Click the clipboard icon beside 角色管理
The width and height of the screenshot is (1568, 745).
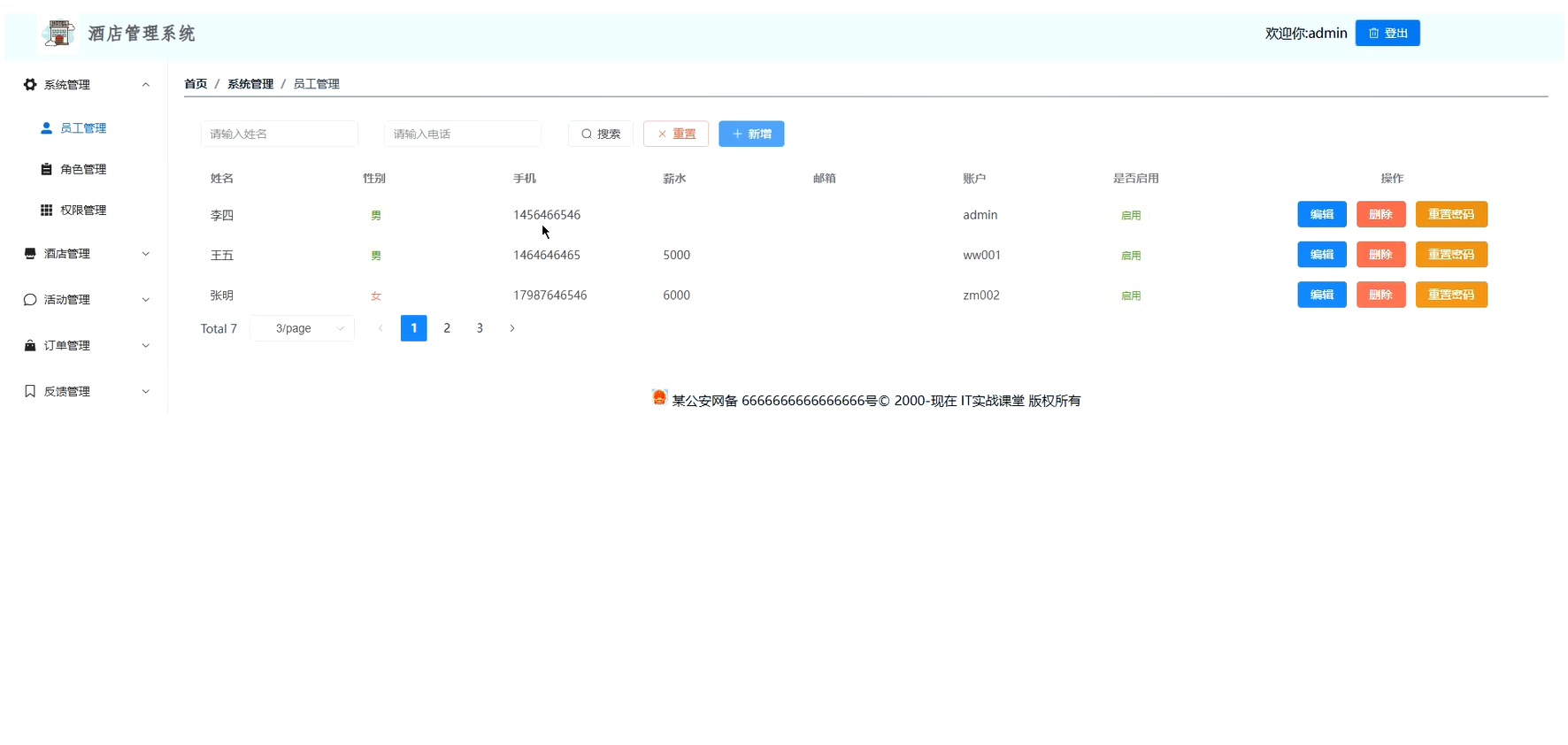(x=47, y=169)
